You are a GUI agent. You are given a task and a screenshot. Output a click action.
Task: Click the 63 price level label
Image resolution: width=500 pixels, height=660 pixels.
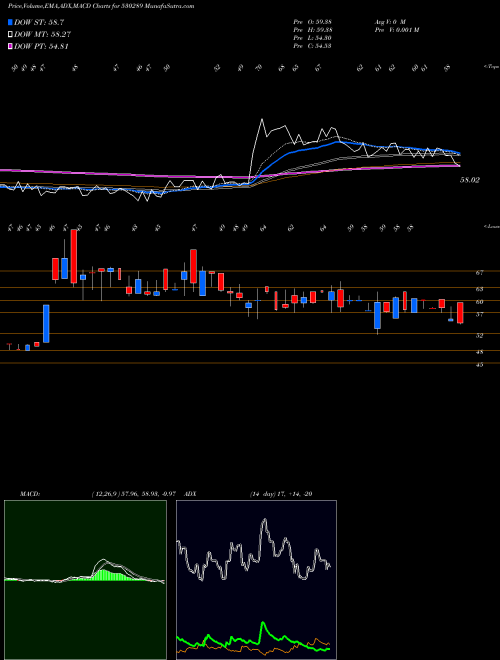479,289
